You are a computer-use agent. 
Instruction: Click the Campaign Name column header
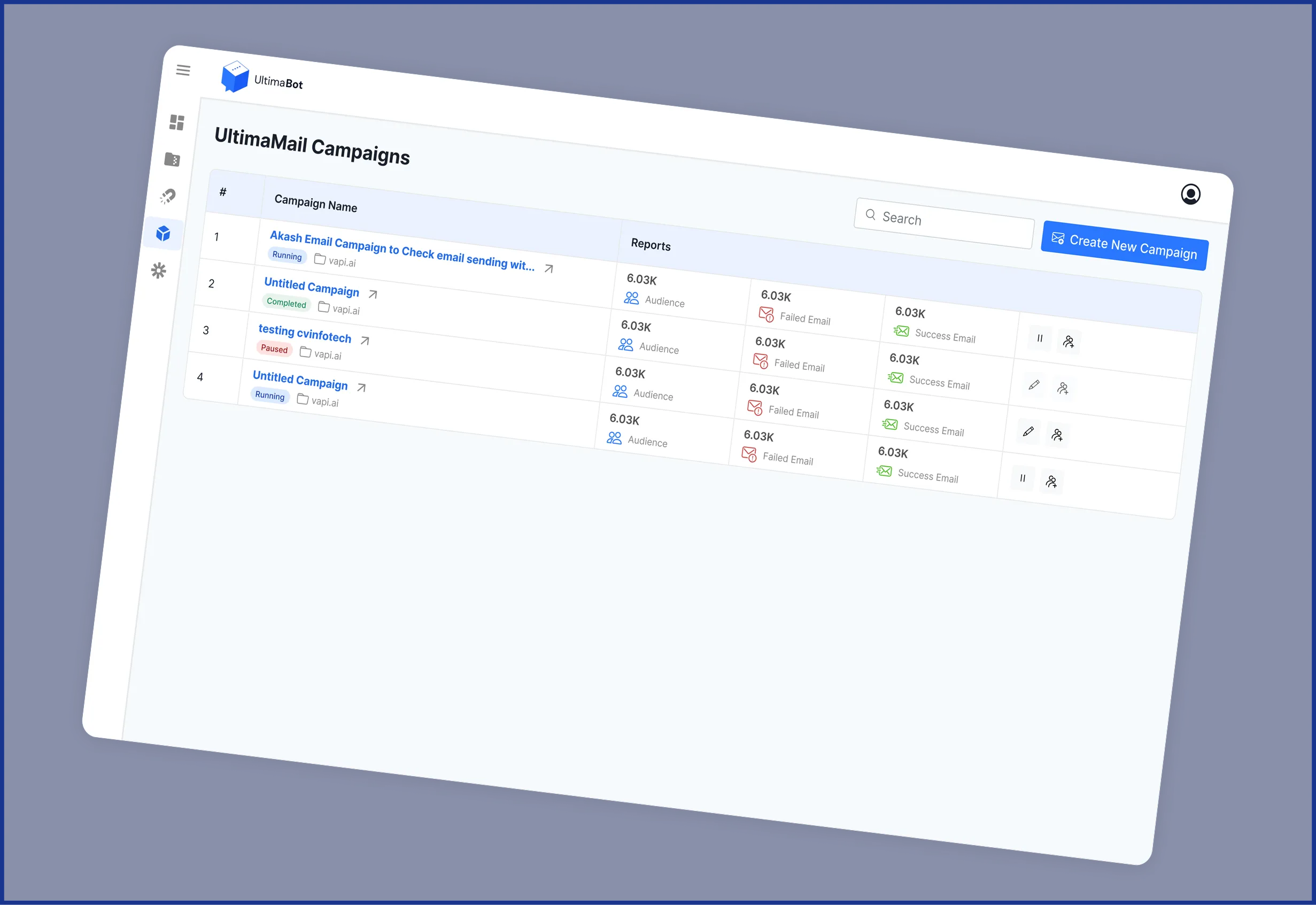tap(315, 203)
